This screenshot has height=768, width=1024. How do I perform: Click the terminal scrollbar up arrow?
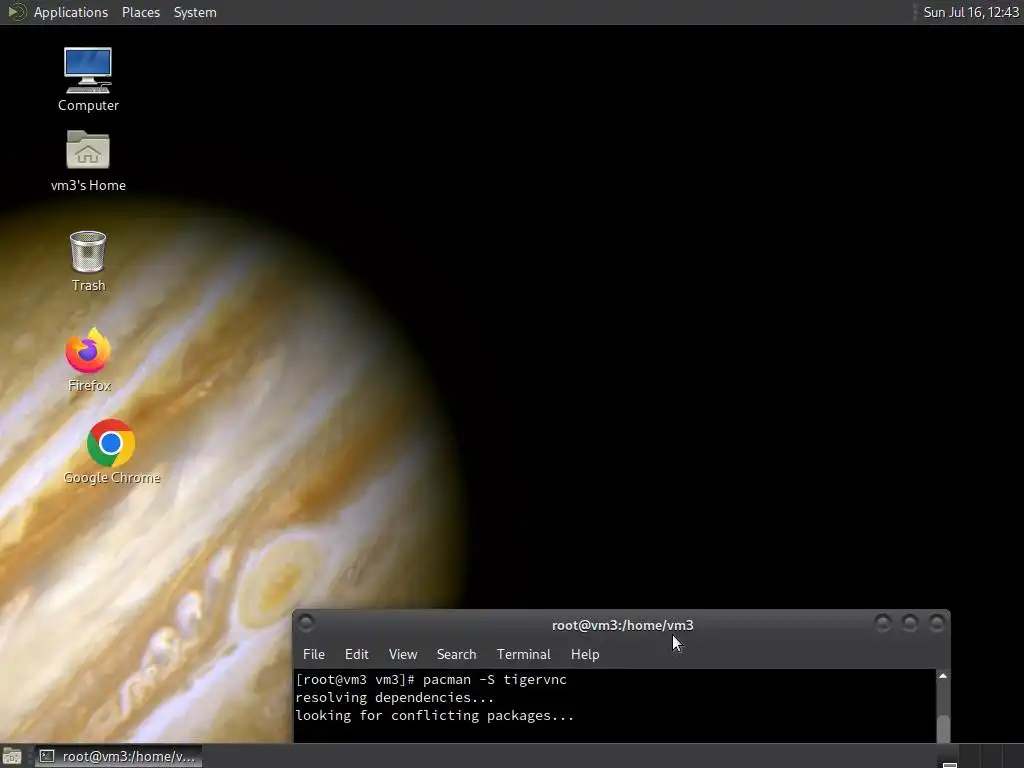pos(942,676)
